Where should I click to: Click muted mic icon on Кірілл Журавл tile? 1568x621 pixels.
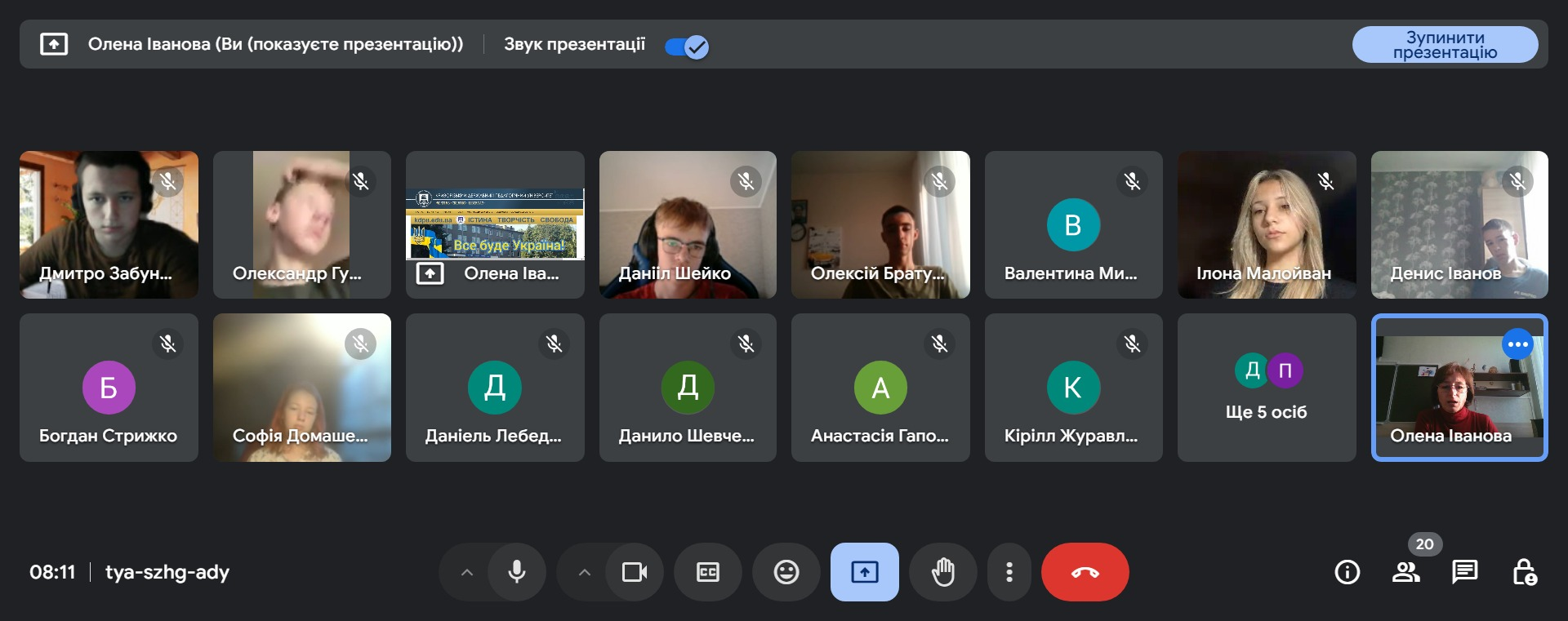coord(1132,344)
